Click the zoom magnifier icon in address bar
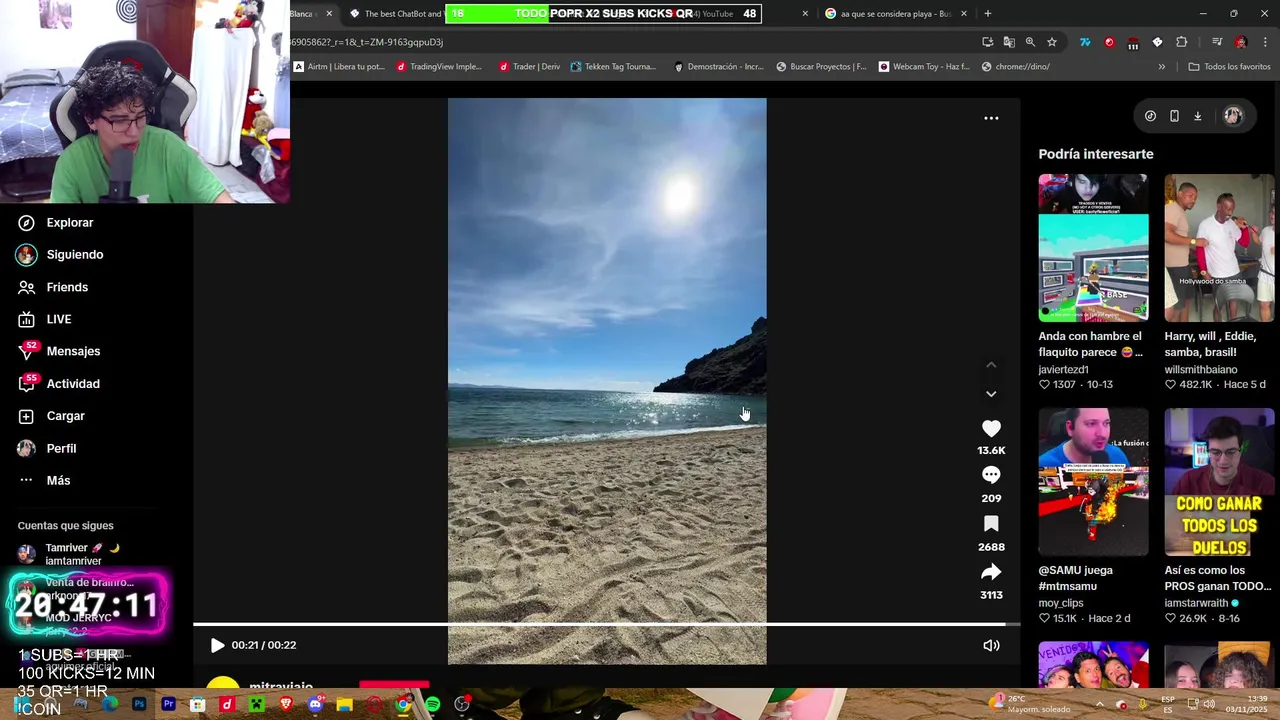The width and height of the screenshot is (1280, 720). coord(1030,42)
